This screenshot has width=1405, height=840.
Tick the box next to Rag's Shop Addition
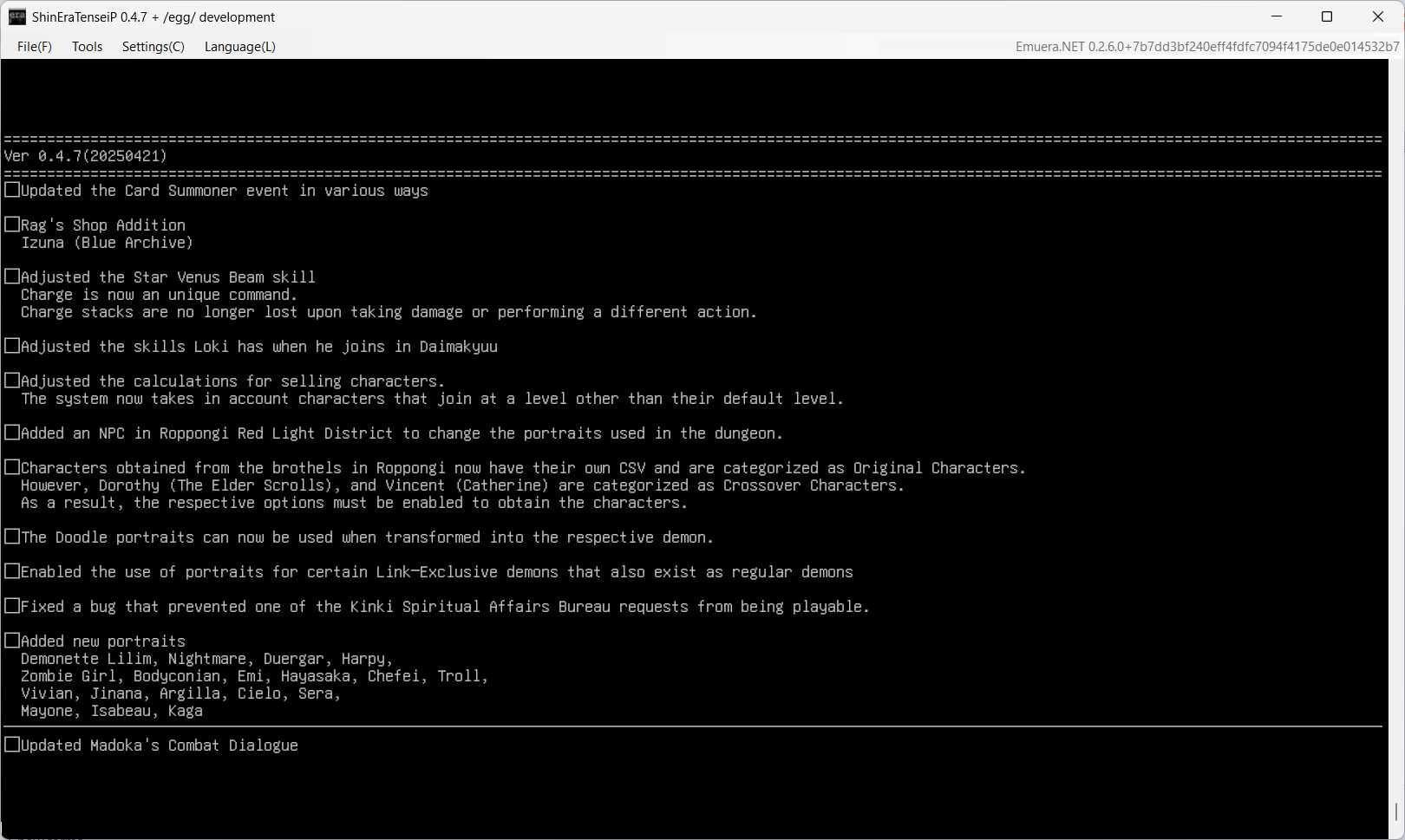pyautogui.click(x=12, y=225)
